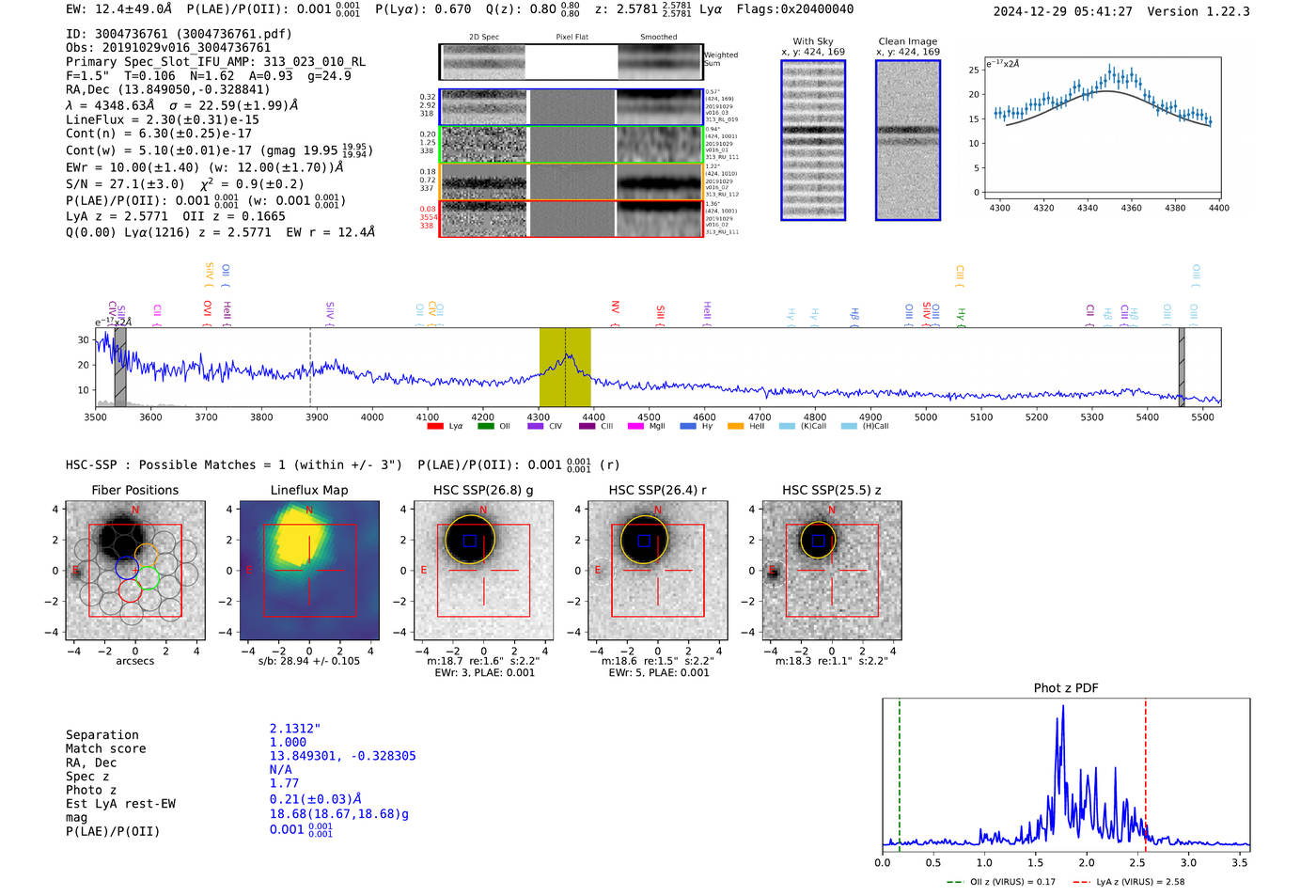Click the magenta MgII legend swatch
The height and width of the screenshot is (896, 1316).
tap(635, 427)
